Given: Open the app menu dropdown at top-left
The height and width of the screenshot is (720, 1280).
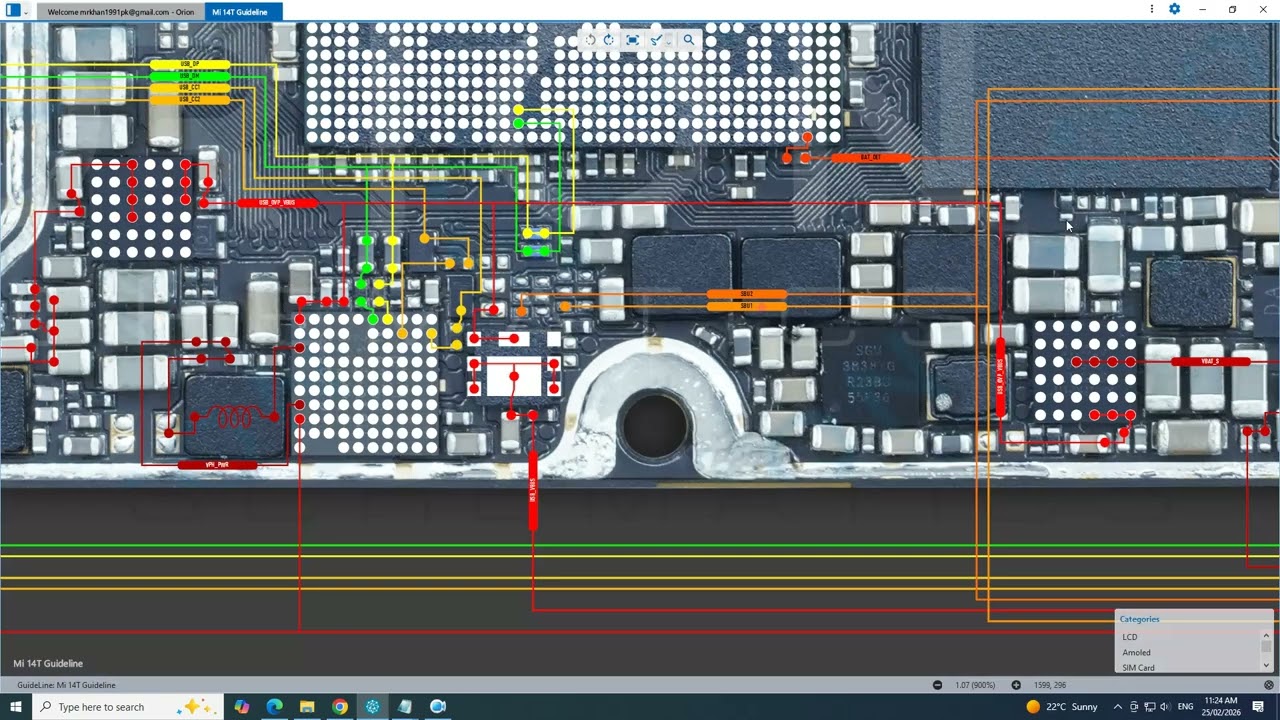Looking at the screenshot, I should 25,12.
